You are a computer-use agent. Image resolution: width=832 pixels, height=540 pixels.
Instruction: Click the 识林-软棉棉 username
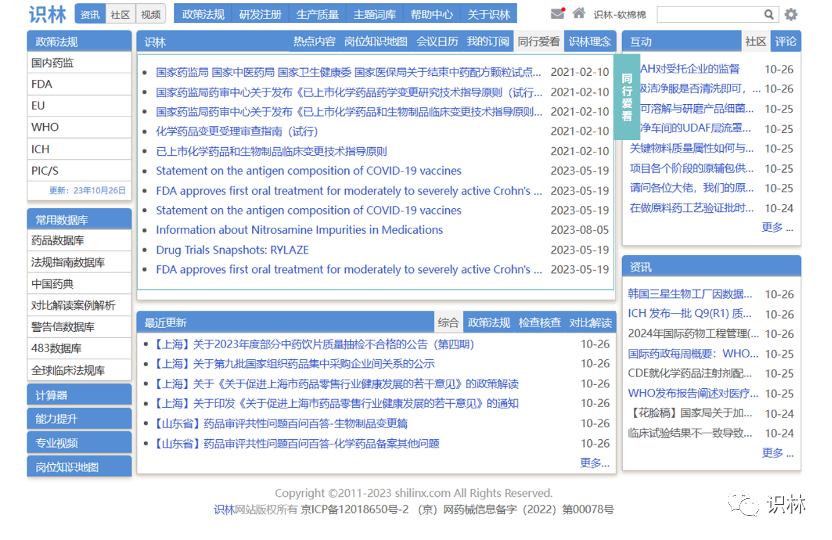coord(620,15)
